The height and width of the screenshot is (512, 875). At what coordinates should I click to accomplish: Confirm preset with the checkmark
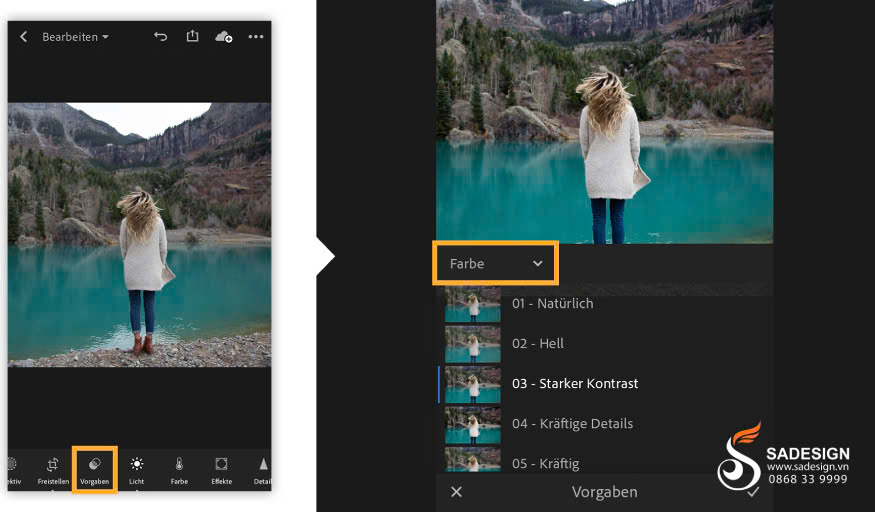click(x=753, y=492)
